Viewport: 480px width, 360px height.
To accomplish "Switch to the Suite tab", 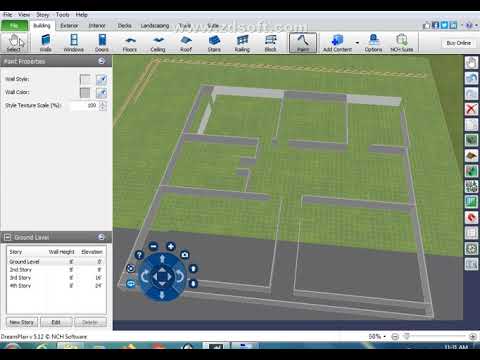I will click(213, 25).
